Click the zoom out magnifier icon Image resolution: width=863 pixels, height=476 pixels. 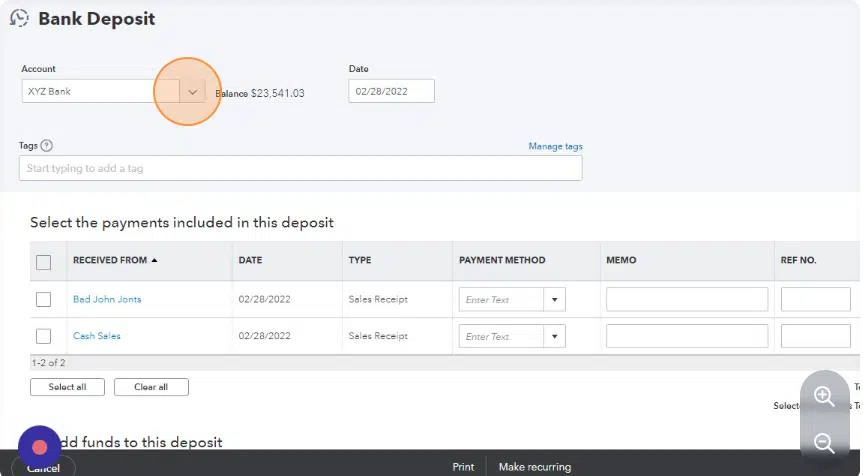tap(824, 443)
